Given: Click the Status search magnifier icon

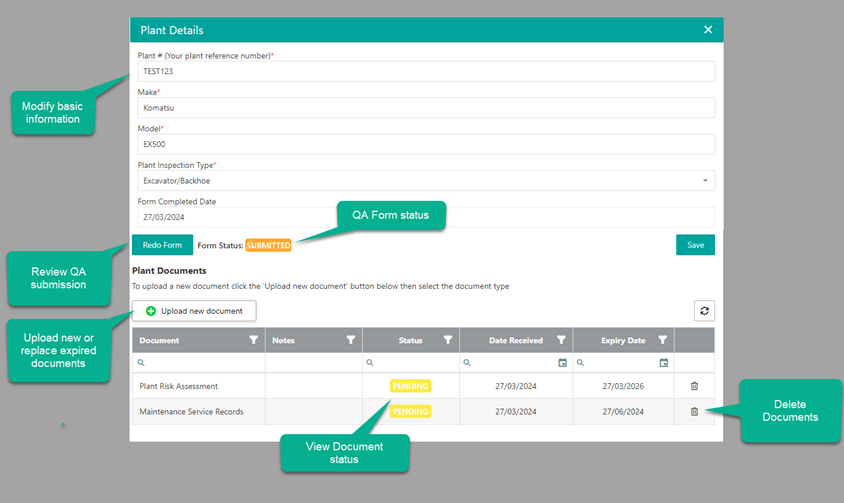Looking at the screenshot, I should [370, 362].
